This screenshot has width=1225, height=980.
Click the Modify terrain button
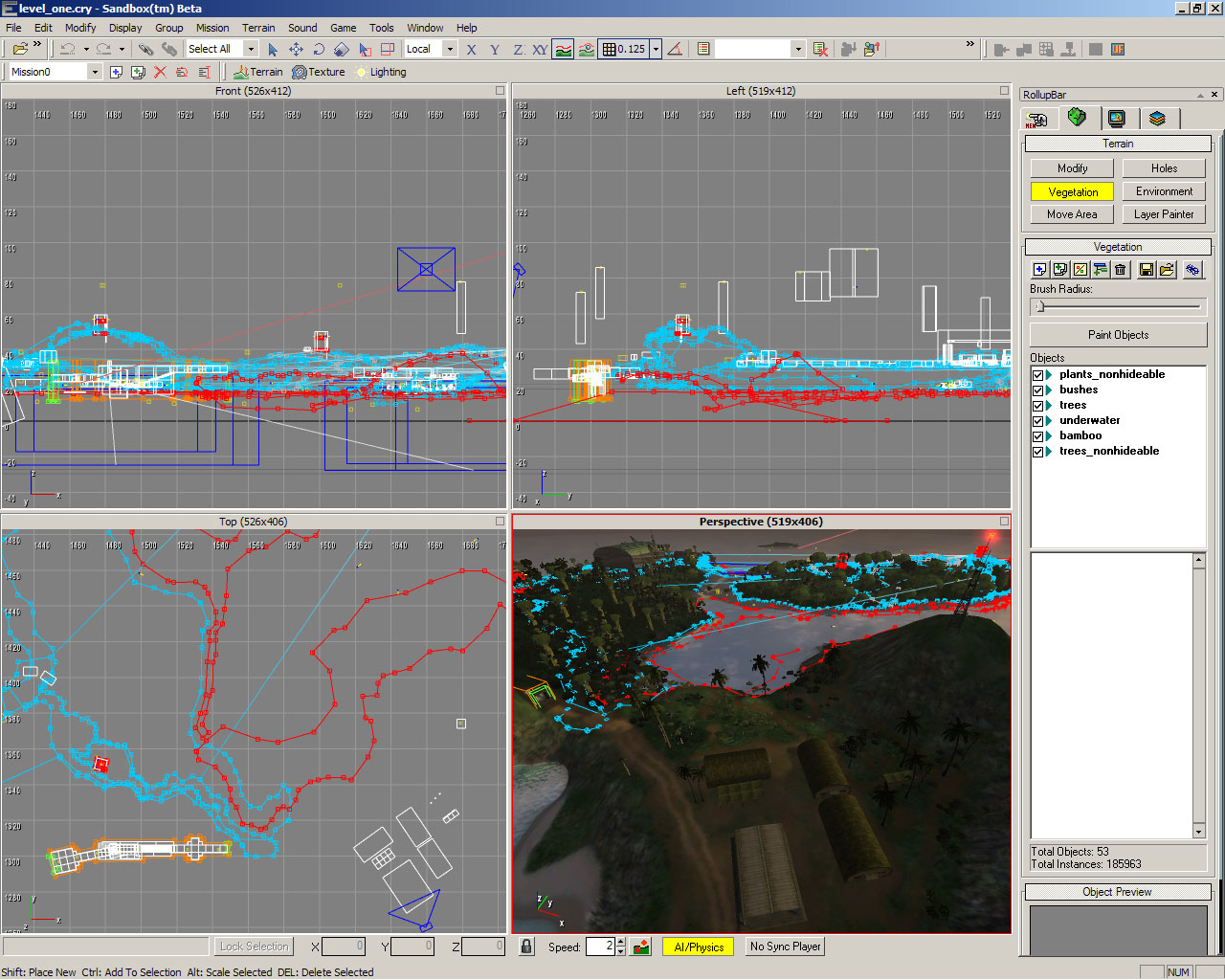coord(1072,168)
